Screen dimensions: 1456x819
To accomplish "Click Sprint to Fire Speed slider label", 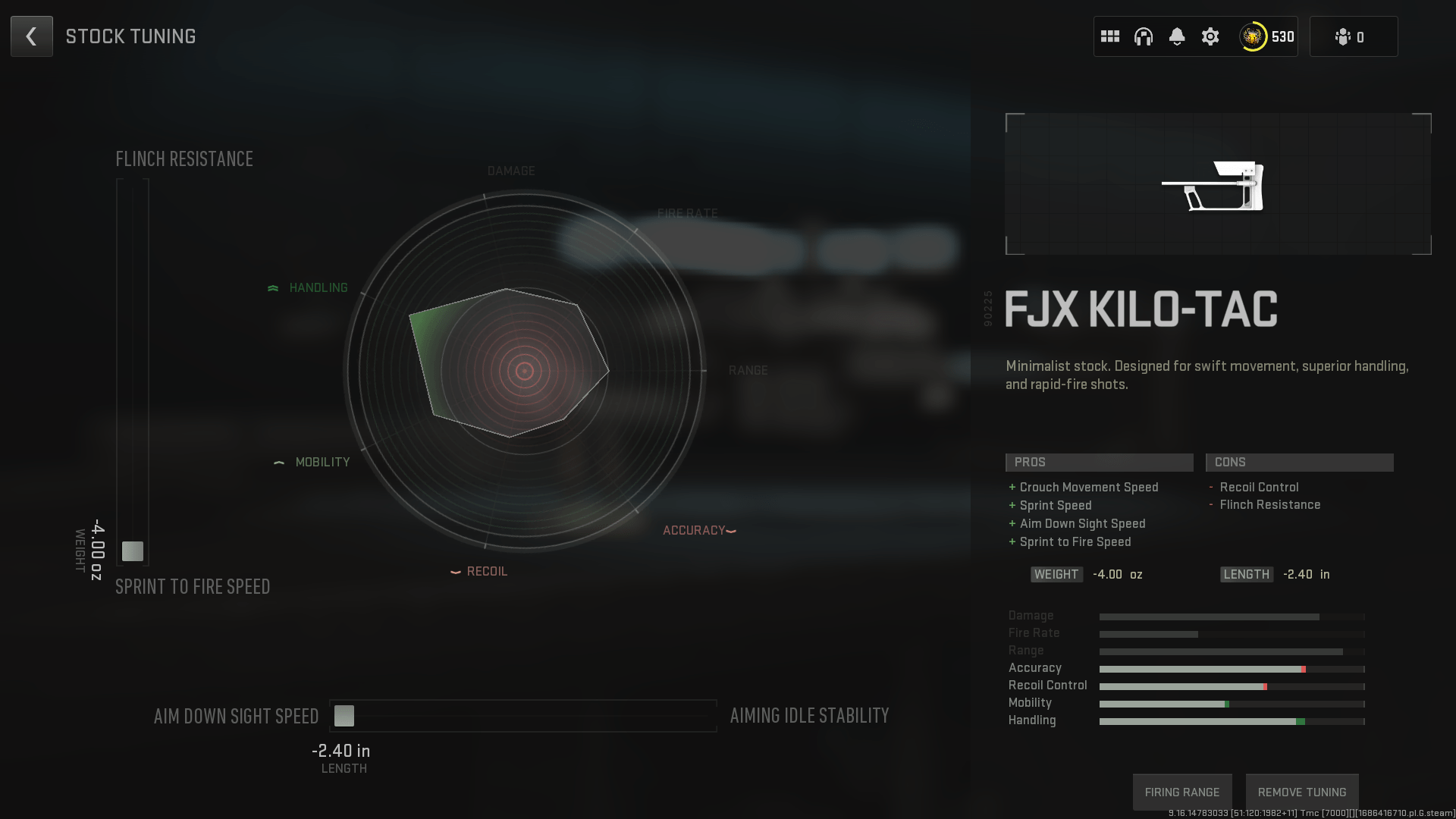I will [193, 586].
